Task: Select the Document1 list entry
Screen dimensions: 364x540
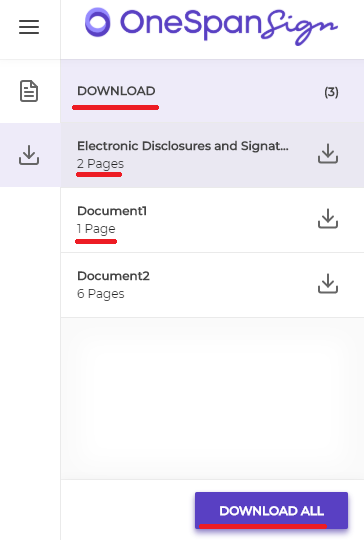Action: point(212,220)
